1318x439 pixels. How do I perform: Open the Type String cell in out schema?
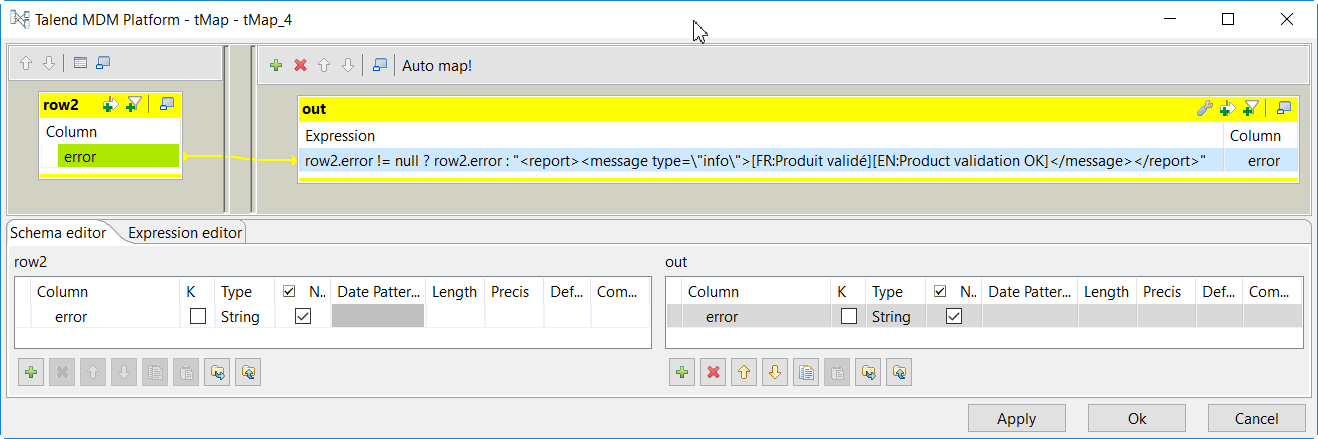[x=890, y=316]
